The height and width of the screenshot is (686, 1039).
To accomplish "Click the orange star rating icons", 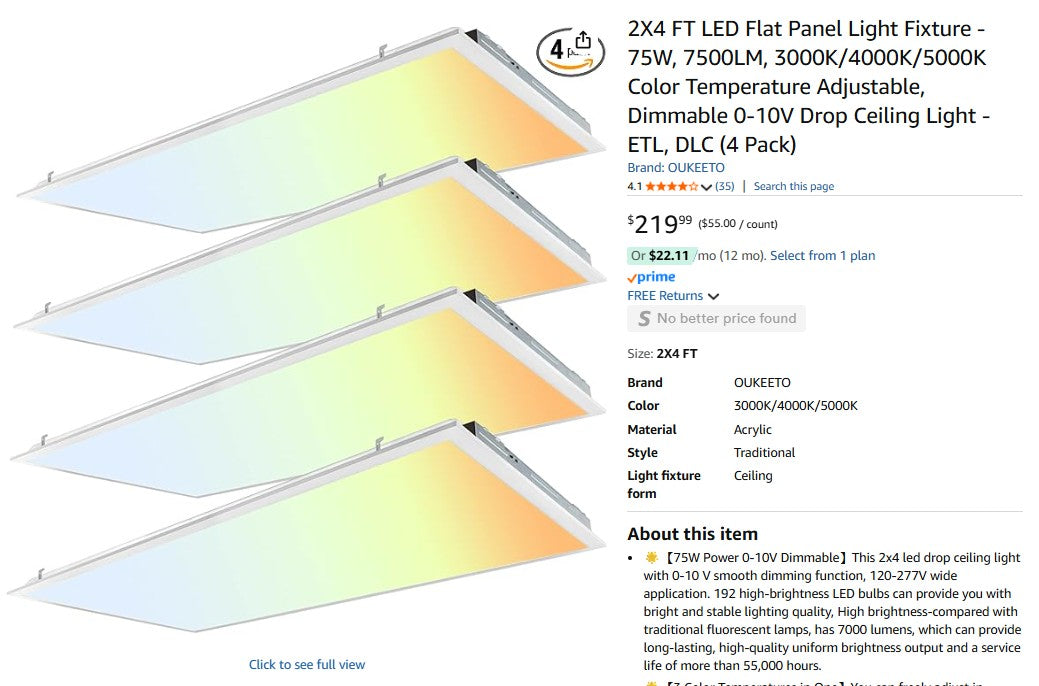I will pos(672,186).
